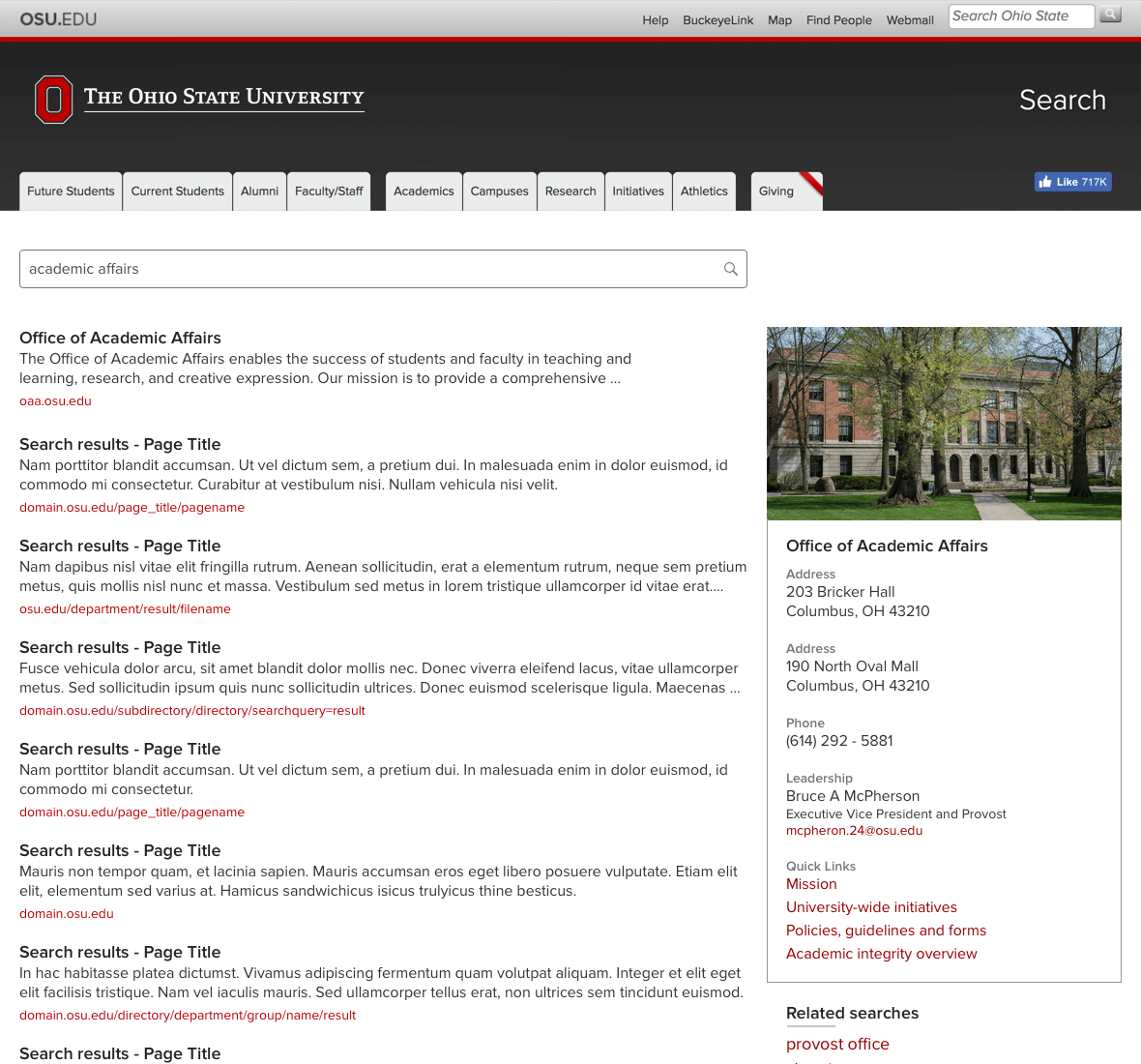Open the Giving tab
The image size is (1141, 1064).
(x=786, y=192)
